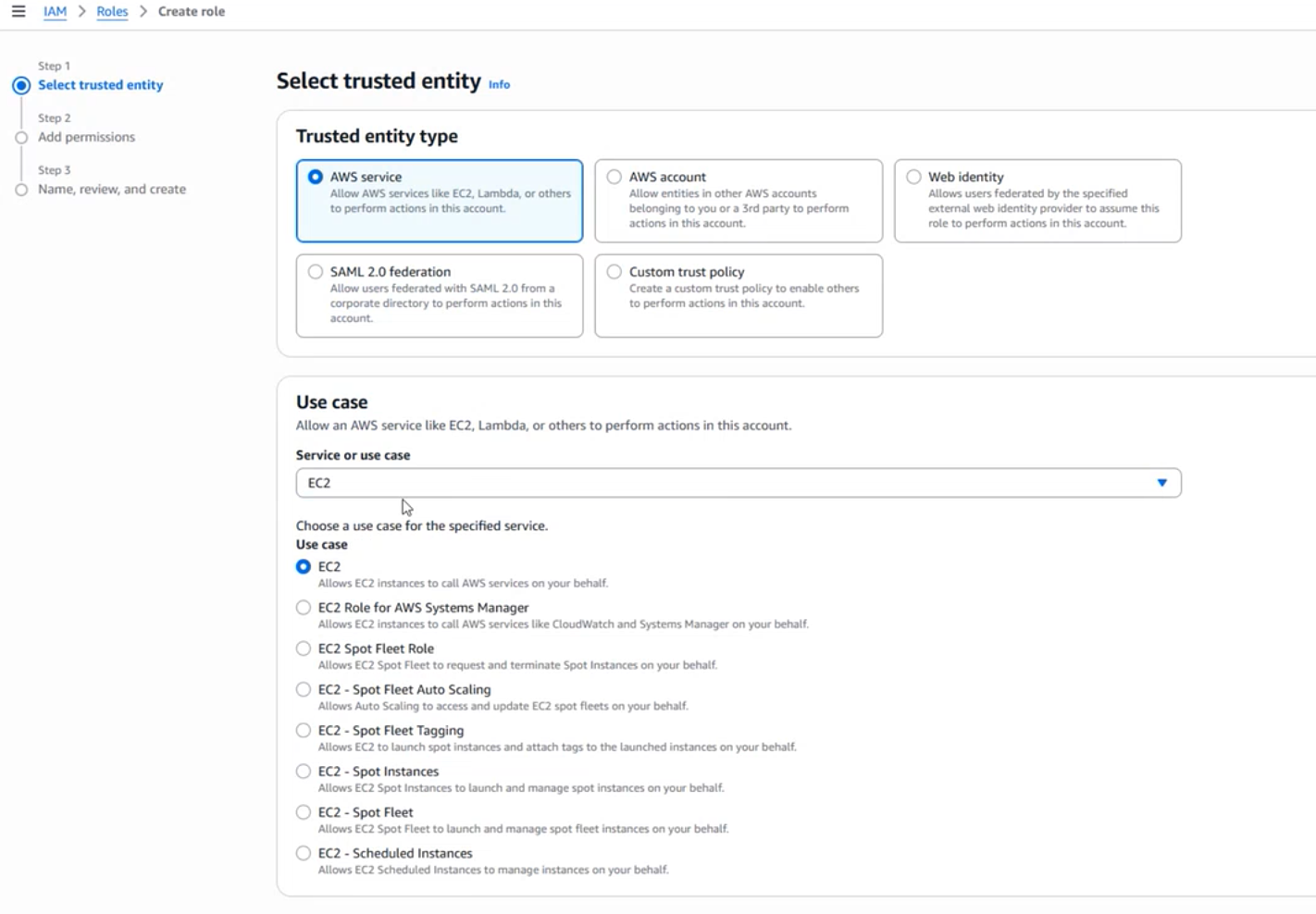Image resolution: width=1316 pixels, height=914 pixels.
Task: Open the Info link beside Select trusted entity
Action: coord(499,84)
